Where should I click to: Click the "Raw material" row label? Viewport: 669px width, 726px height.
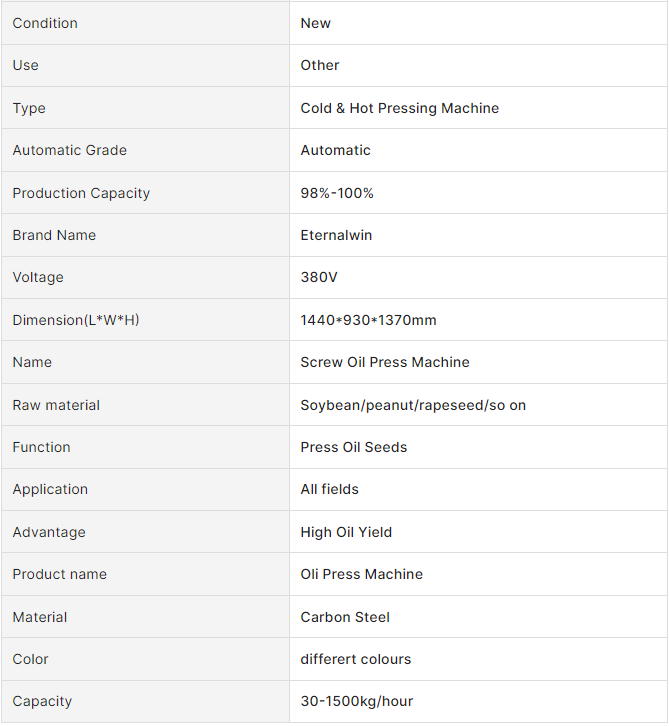tap(56, 405)
